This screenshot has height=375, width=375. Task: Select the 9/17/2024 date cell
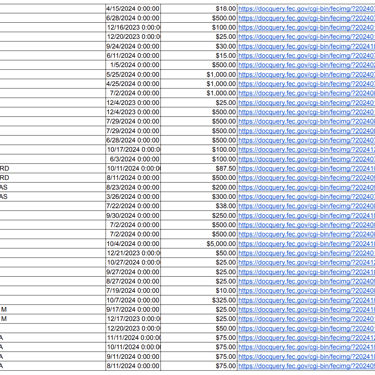coord(133,309)
